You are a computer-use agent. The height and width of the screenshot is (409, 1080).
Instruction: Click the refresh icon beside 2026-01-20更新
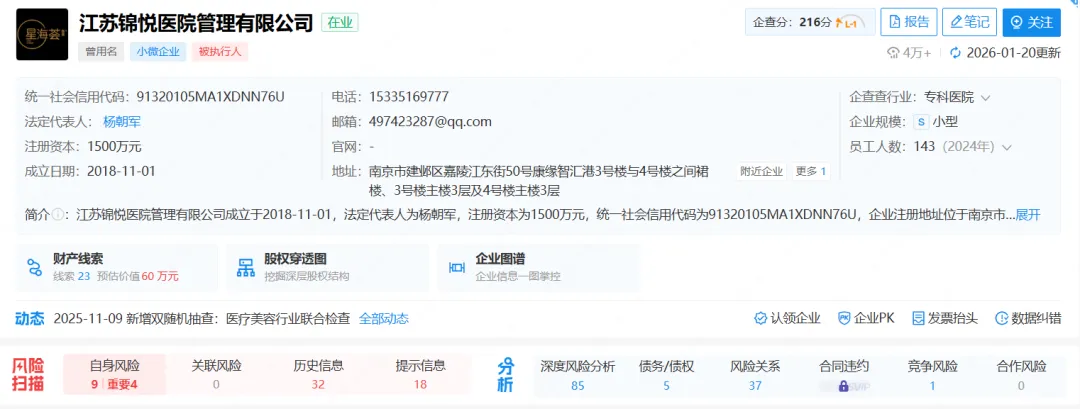click(955, 53)
